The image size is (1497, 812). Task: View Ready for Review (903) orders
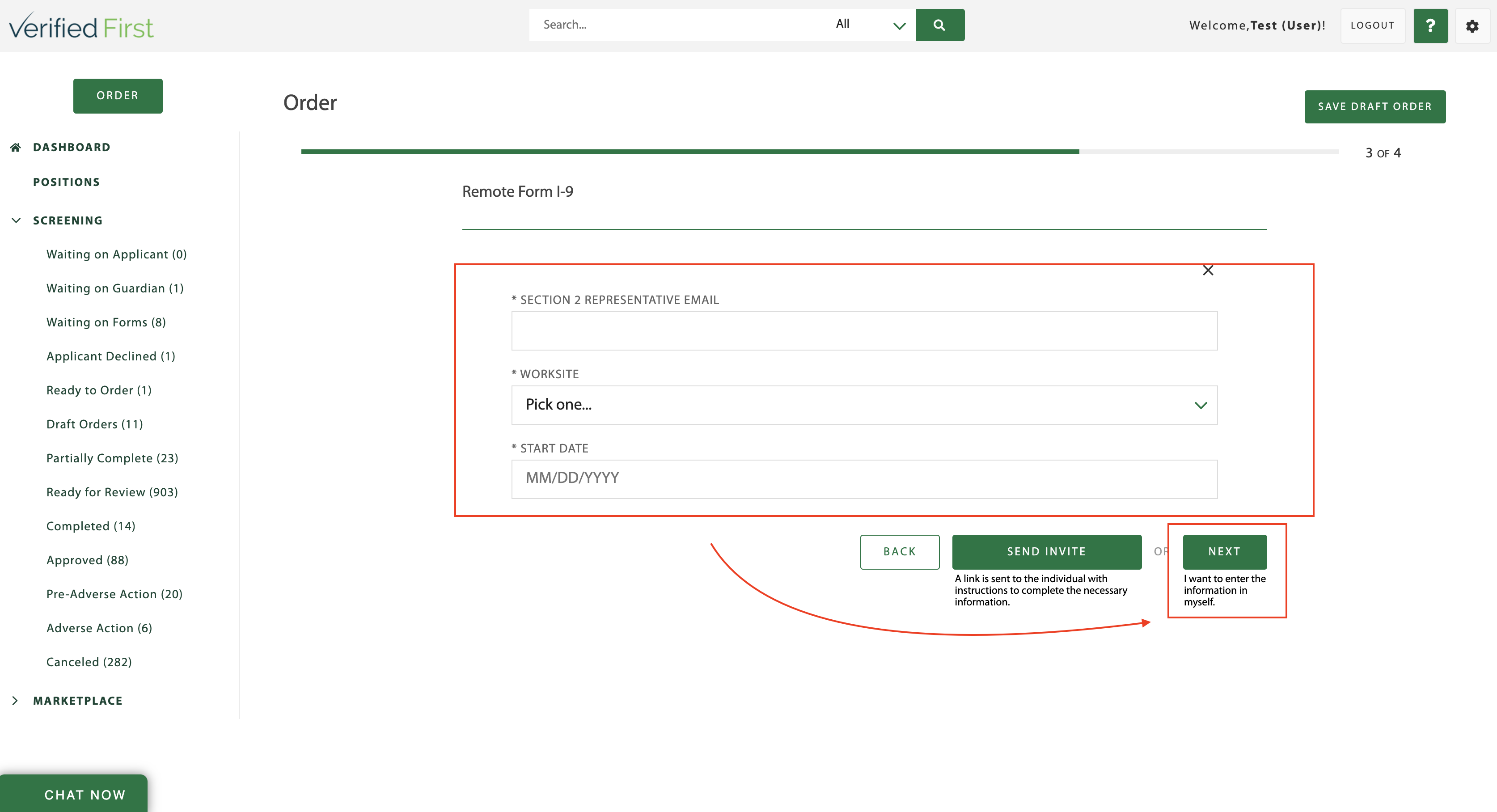click(x=112, y=492)
